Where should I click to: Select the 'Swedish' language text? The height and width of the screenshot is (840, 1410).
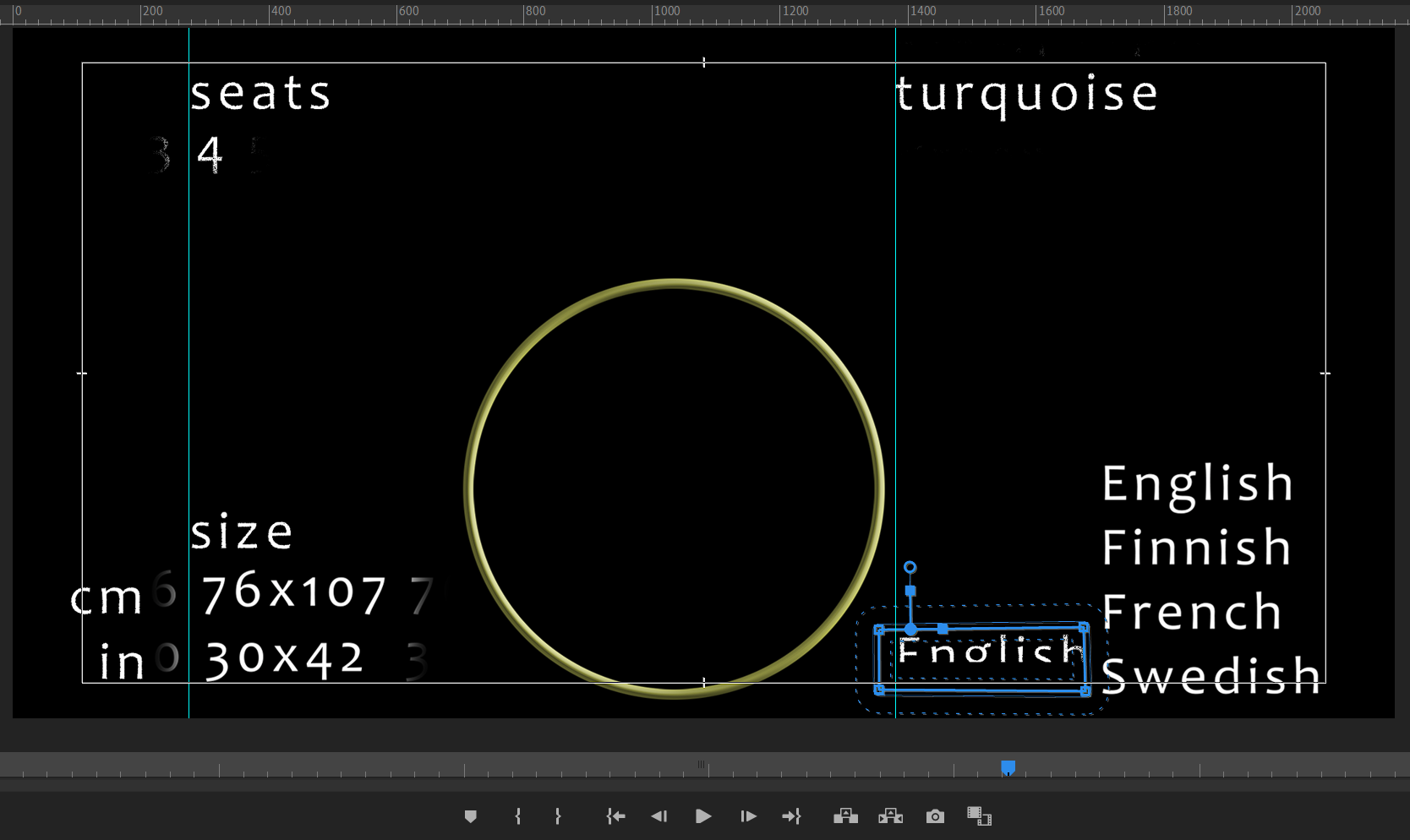pos(1209,674)
